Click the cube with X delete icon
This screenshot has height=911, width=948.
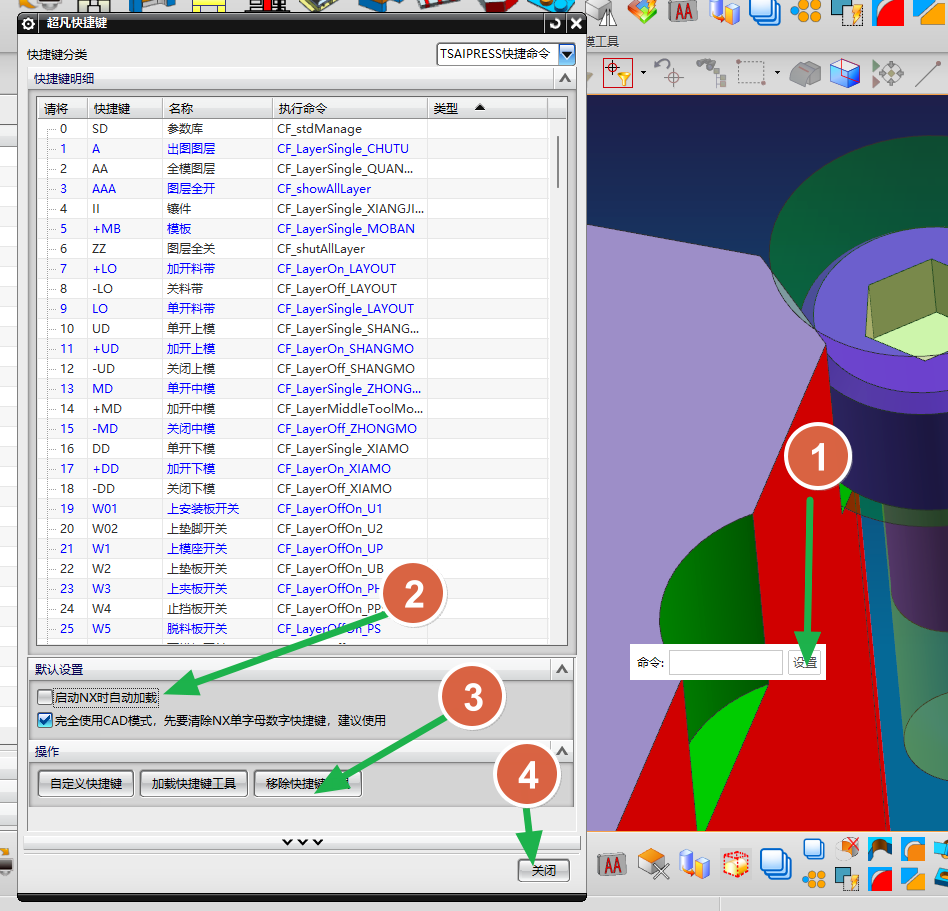point(653,863)
